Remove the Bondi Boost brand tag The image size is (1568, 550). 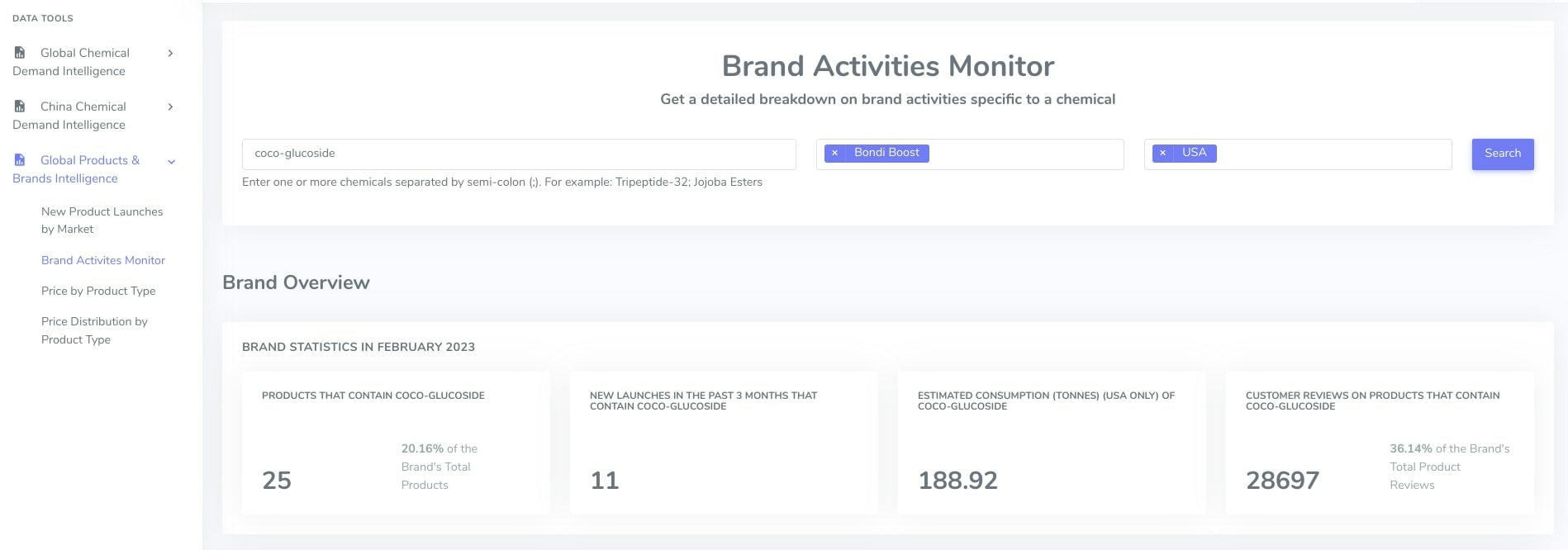pos(834,153)
